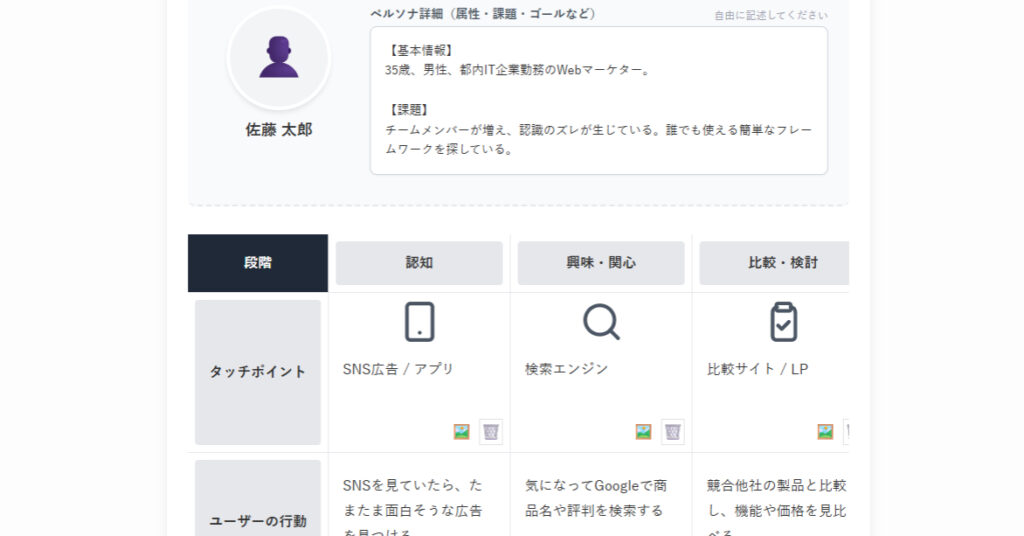Click the タッチポイント row label

point(258,372)
